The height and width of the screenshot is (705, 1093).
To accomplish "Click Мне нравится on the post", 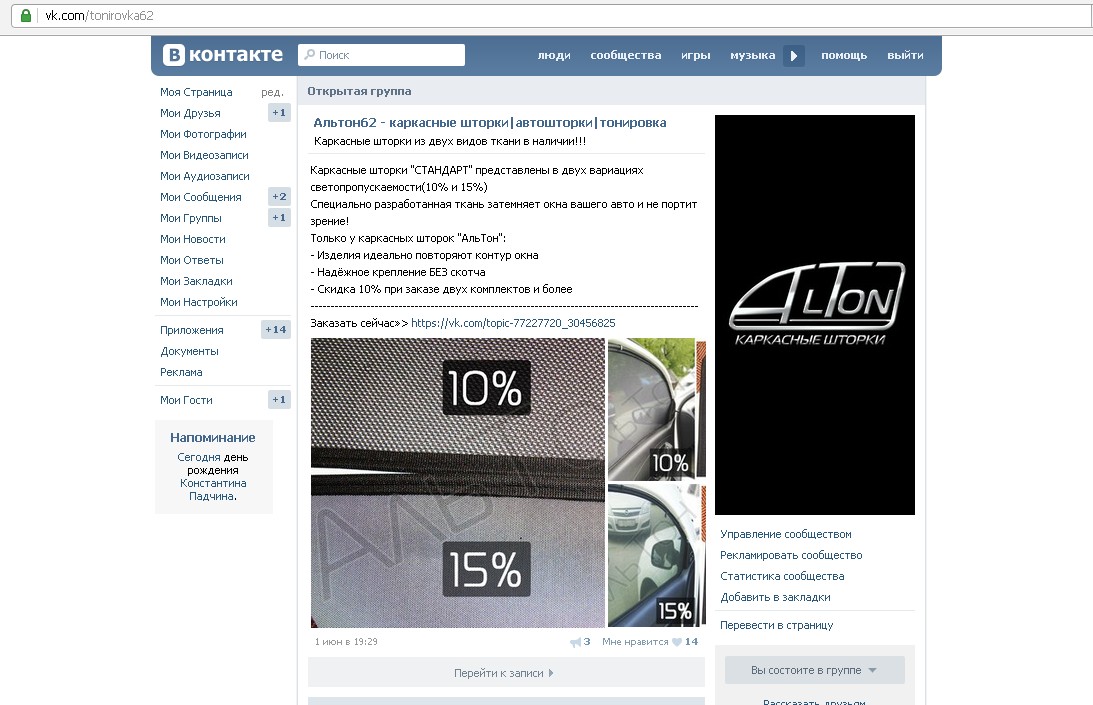I will click(x=635, y=642).
